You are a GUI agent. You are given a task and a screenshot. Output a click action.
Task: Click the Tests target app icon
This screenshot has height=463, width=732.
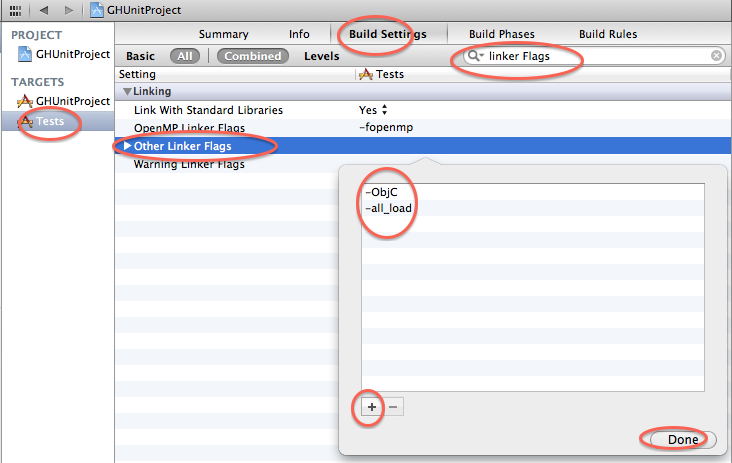(25, 121)
